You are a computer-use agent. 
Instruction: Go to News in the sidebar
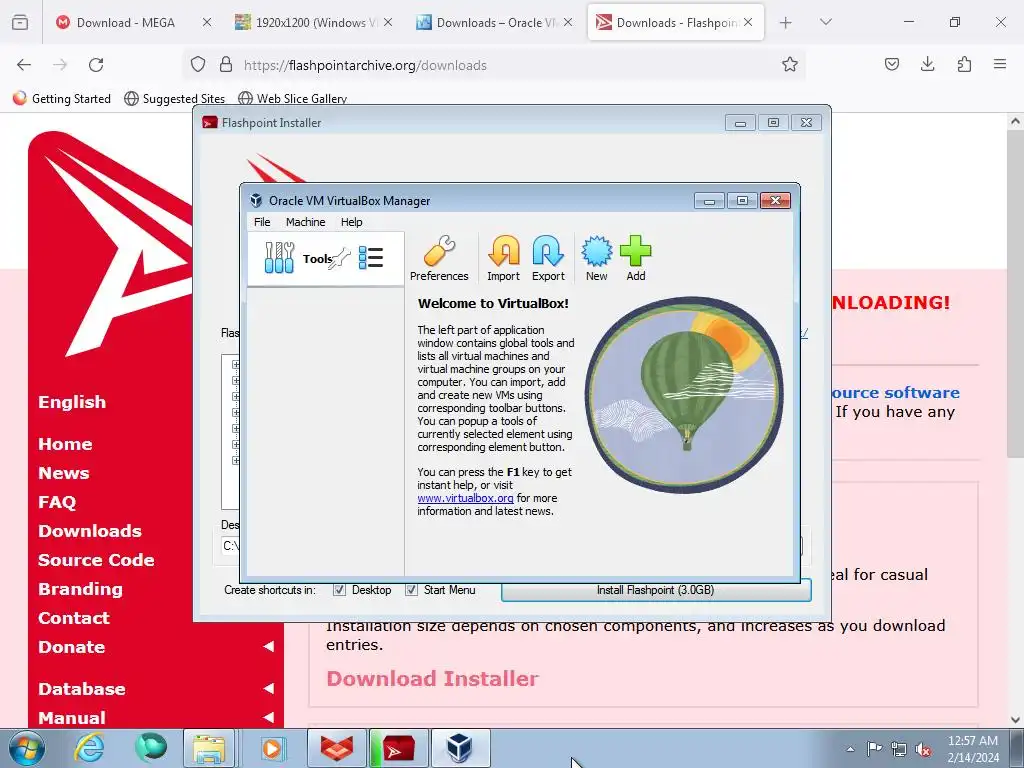pyautogui.click(x=63, y=473)
